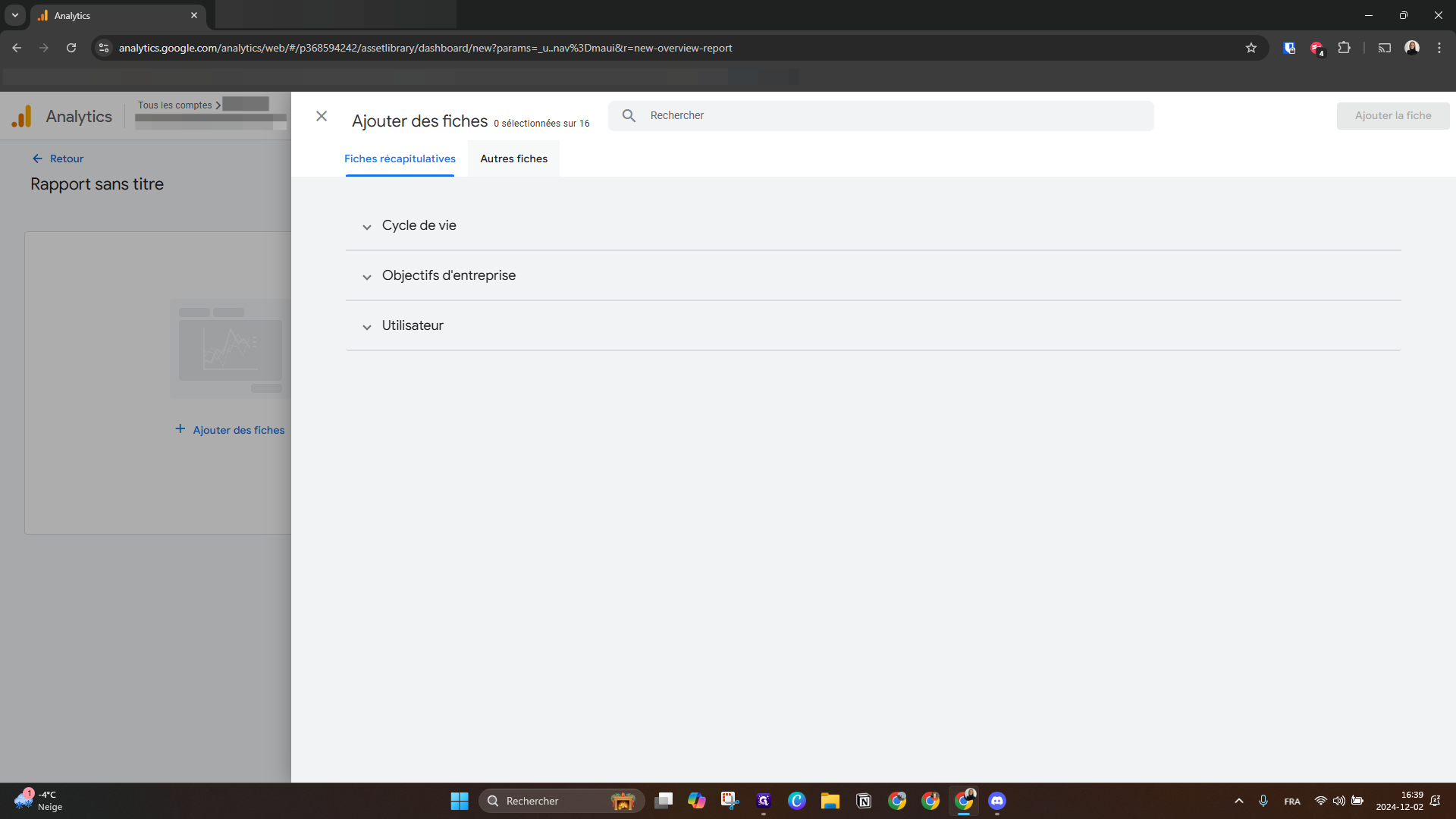Click Ajouter des fiches link in report

click(231, 429)
